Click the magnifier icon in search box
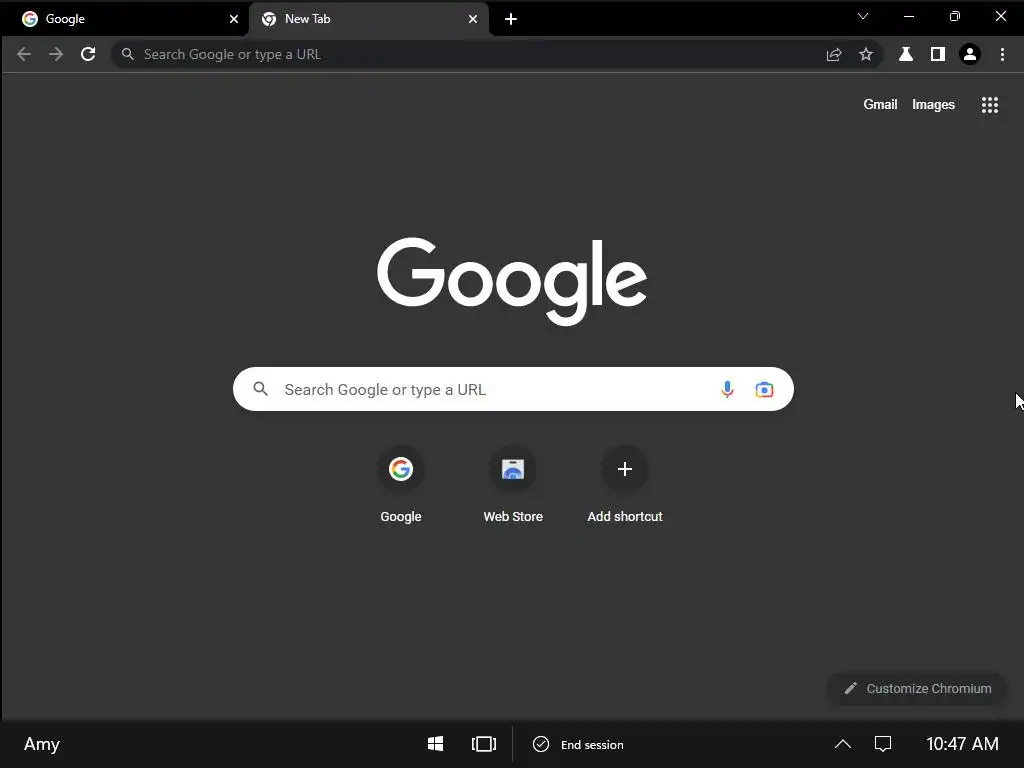The image size is (1024, 768). point(261,389)
